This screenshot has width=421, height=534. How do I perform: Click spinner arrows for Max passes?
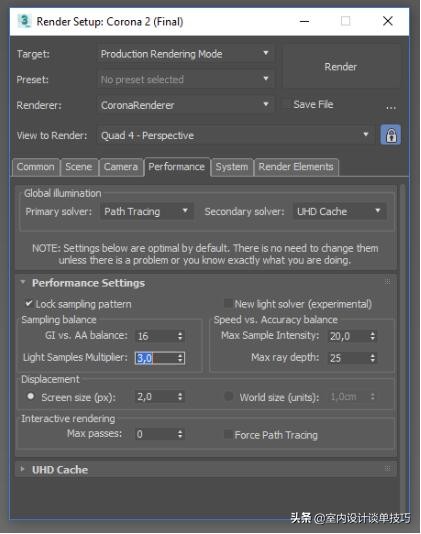180,434
